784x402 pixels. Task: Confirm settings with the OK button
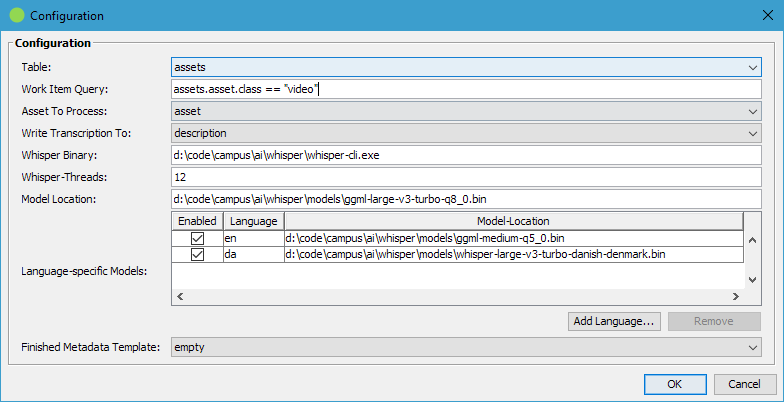tap(675, 384)
